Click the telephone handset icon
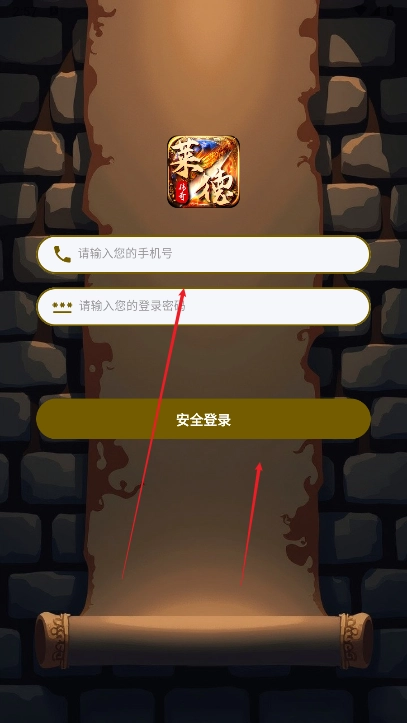This screenshot has width=407, height=723. 62,254
